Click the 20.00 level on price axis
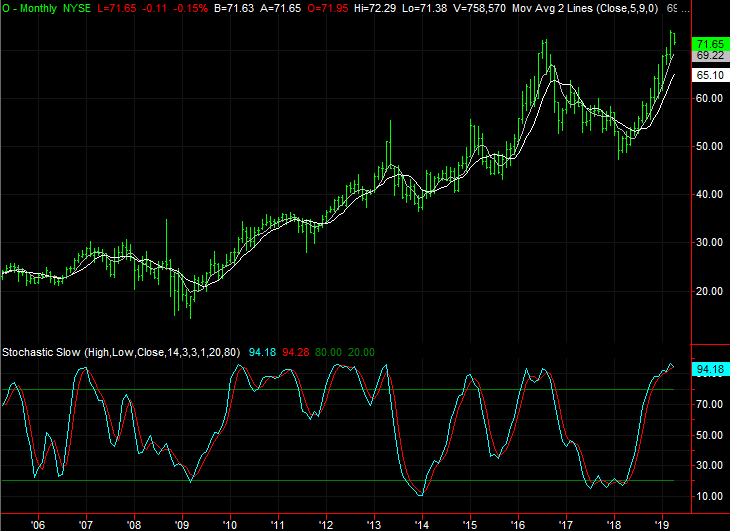The image size is (730, 531). [709, 291]
